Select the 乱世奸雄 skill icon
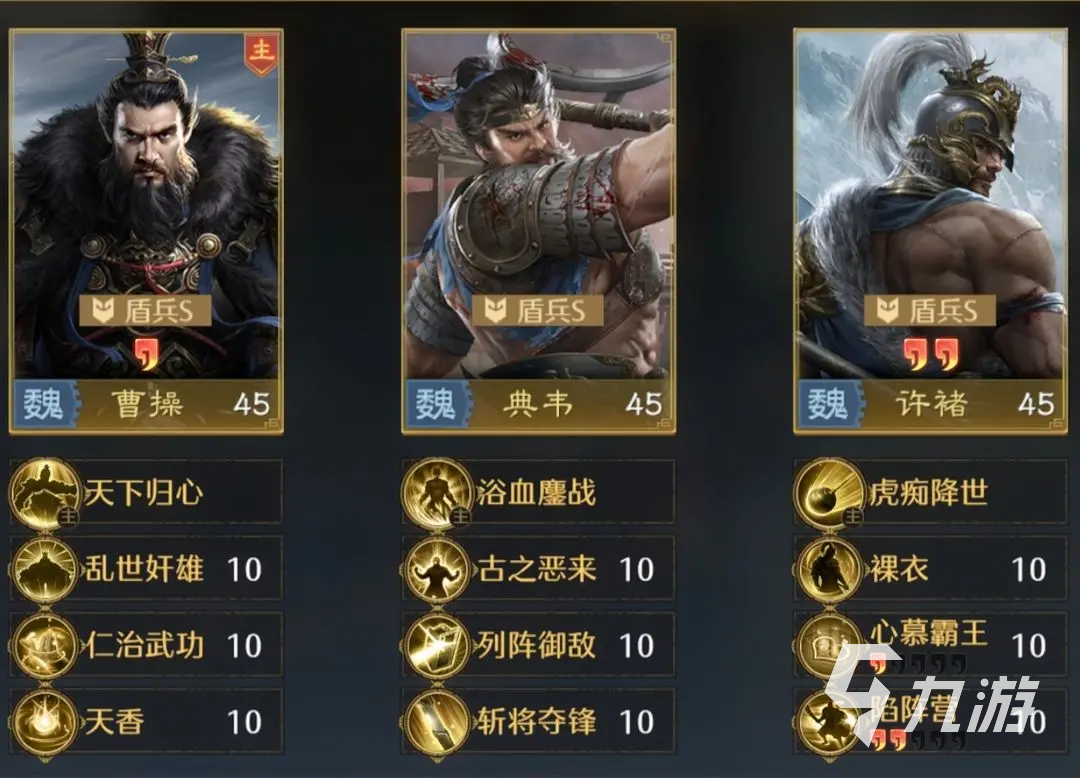This screenshot has height=778, width=1080. (x=44, y=569)
